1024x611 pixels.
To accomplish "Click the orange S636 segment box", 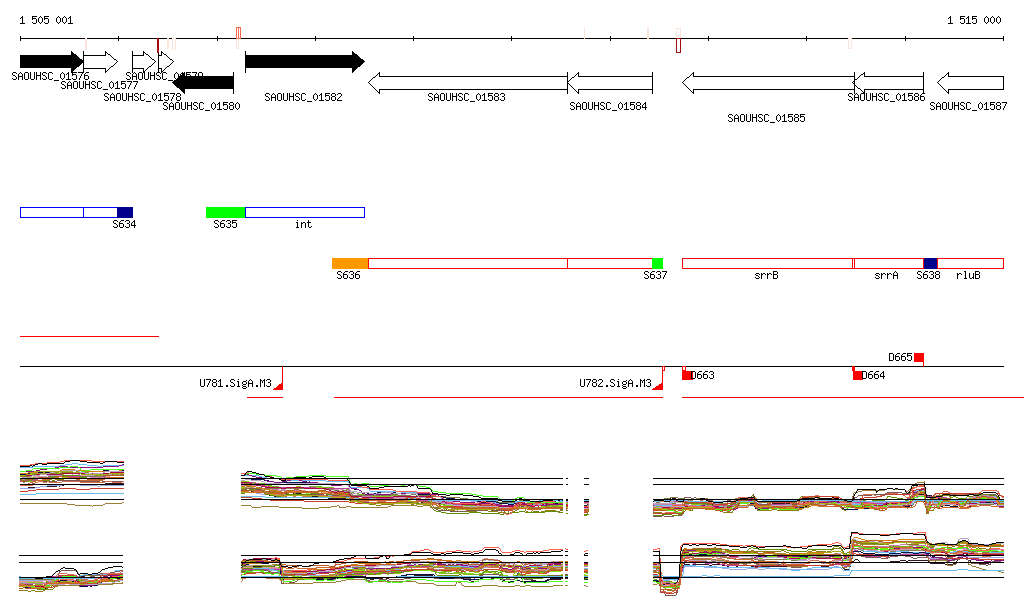I will (350, 264).
